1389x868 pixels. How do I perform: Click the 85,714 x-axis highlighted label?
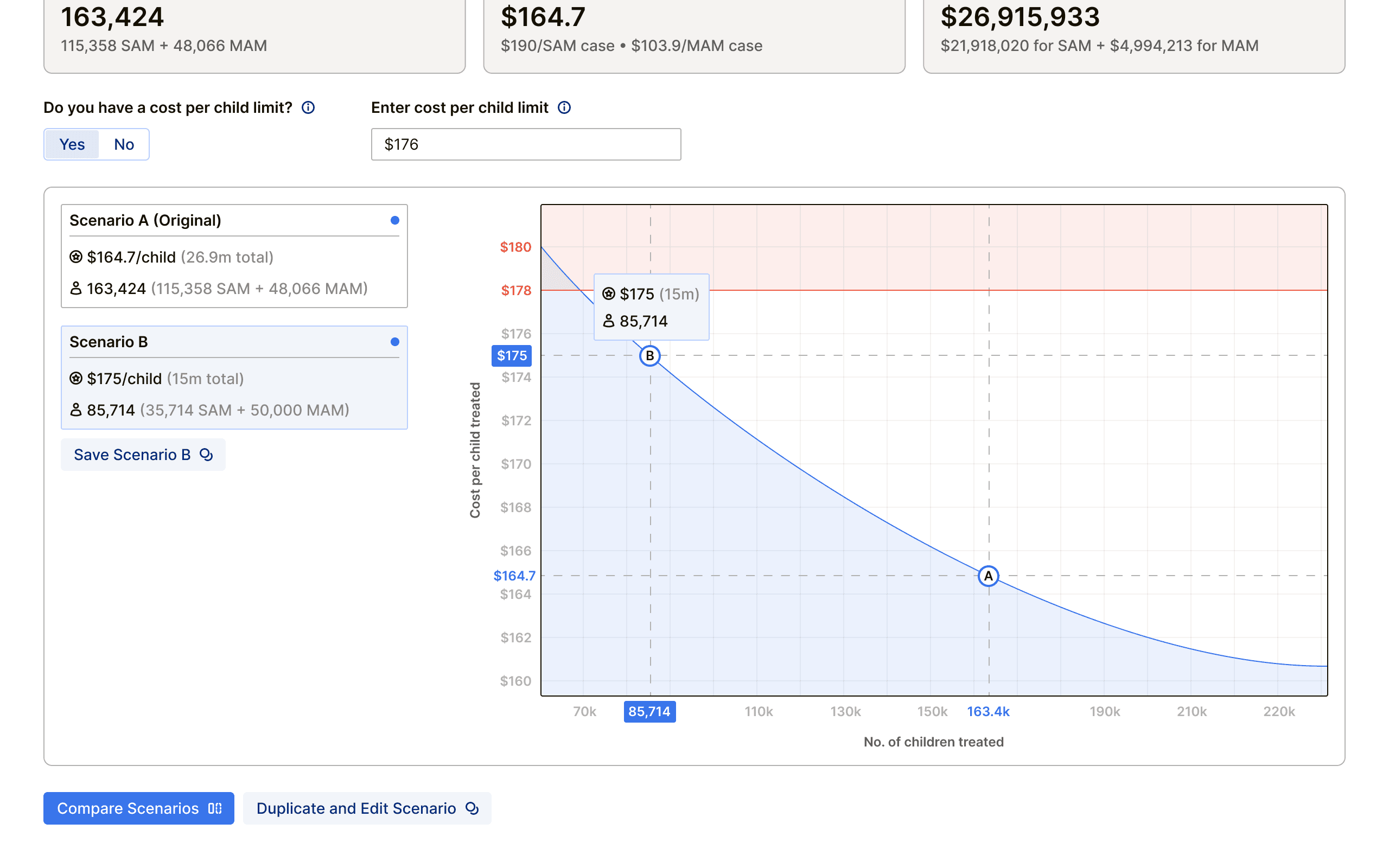pos(649,712)
